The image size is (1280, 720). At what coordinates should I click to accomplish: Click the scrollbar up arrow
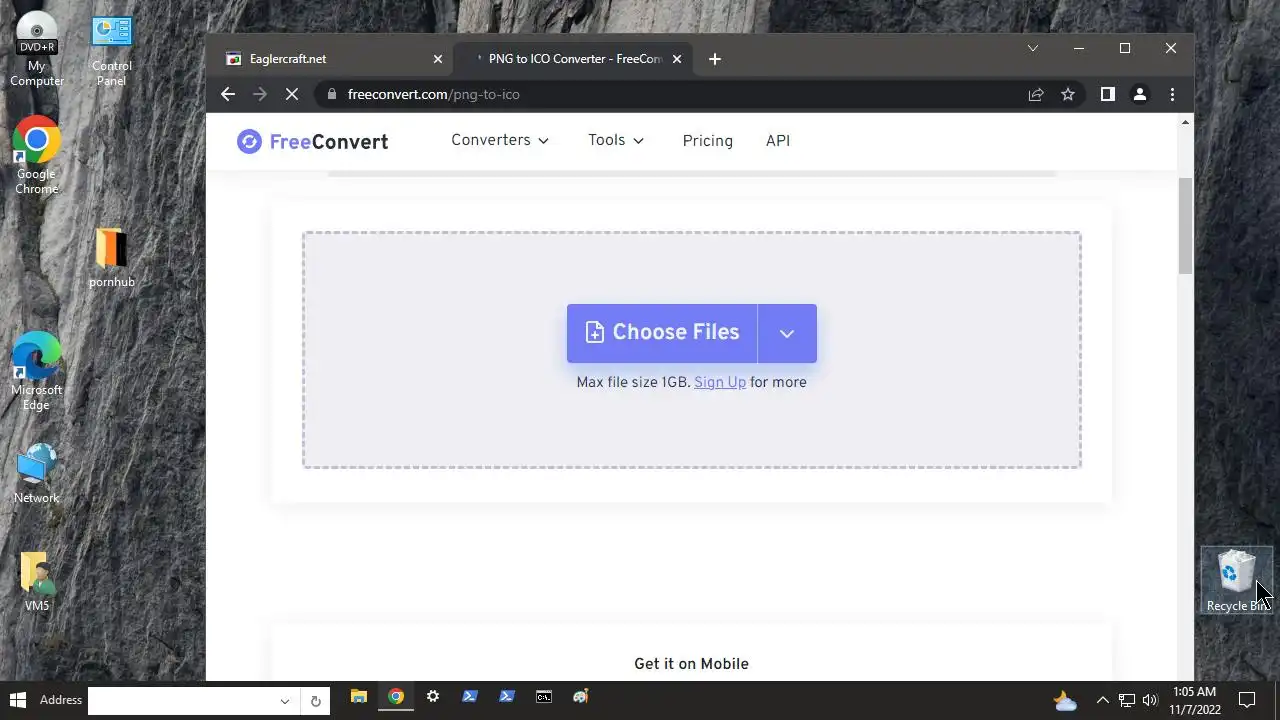1186,122
